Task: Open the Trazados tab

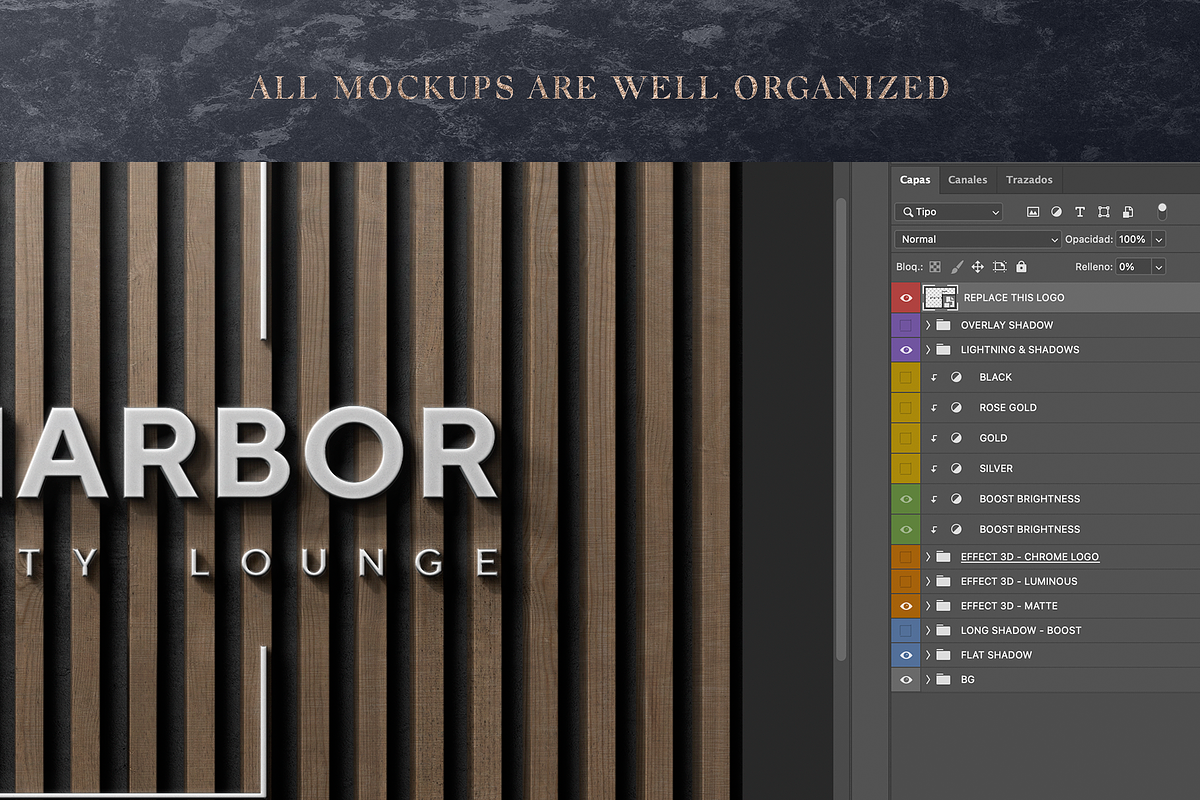Action: click(1029, 180)
